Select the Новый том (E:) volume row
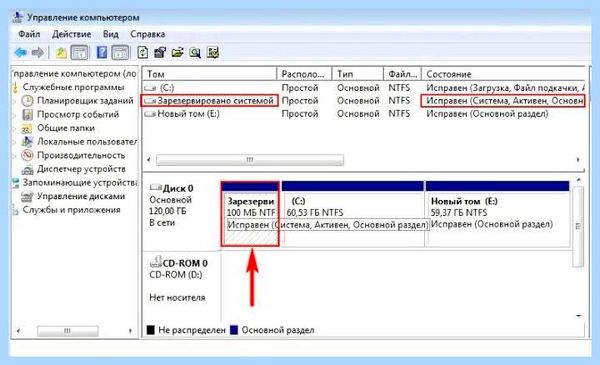The width and height of the screenshot is (600, 365). pyautogui.click(x=364, y=114)
